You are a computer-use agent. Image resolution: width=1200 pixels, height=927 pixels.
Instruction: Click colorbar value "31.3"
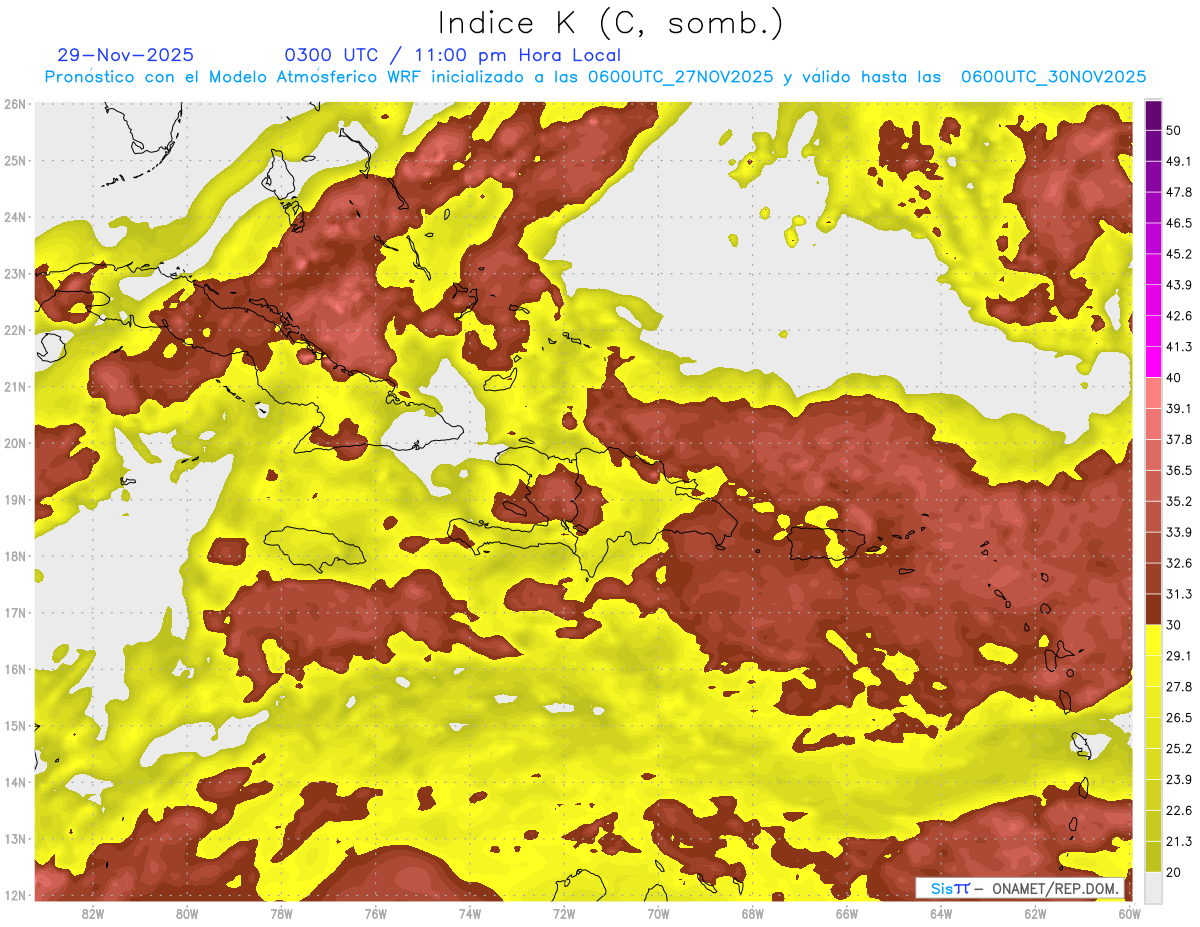[x=1178, y=594]
